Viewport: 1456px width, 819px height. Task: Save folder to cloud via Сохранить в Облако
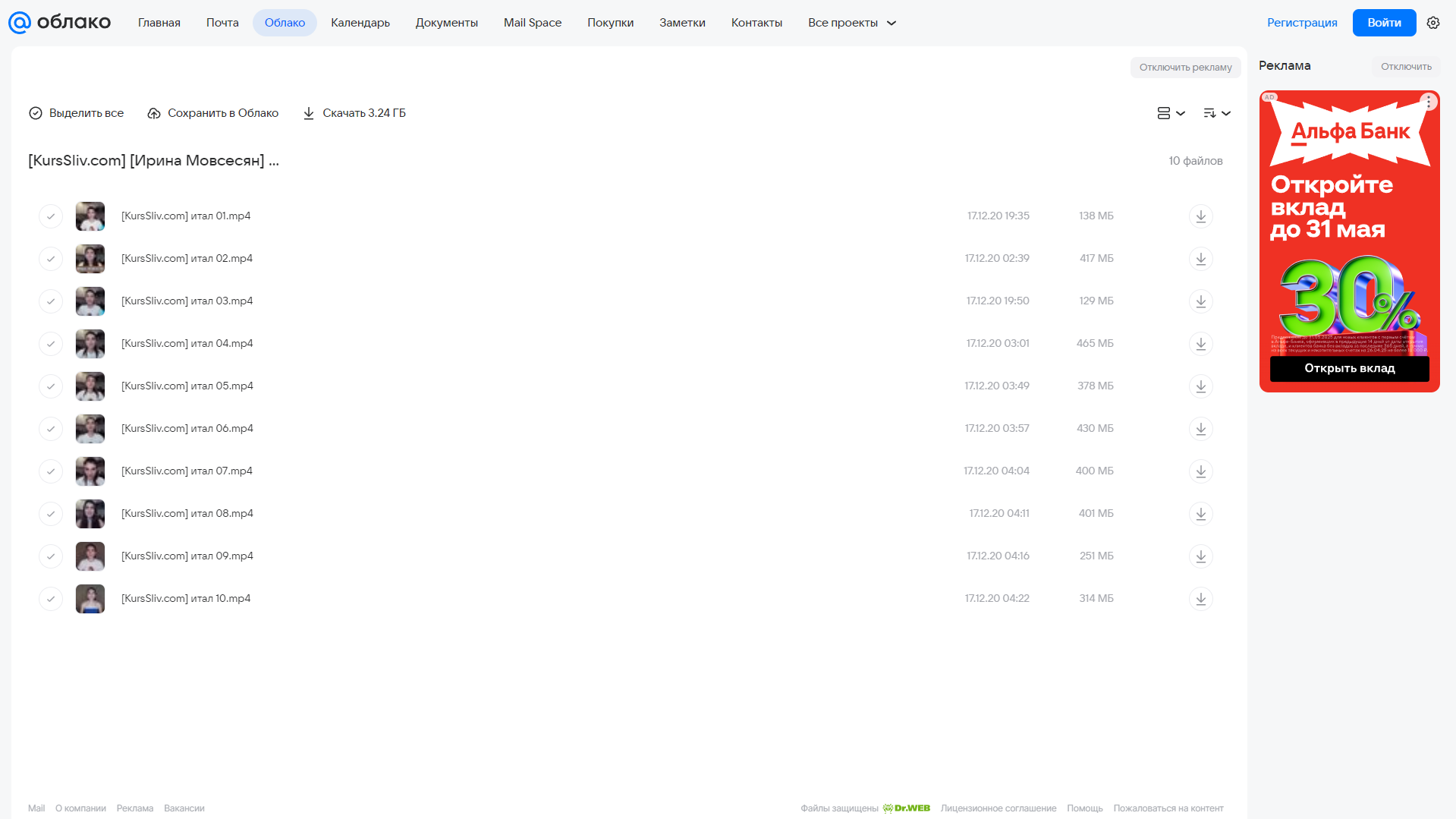click(213, 113)
